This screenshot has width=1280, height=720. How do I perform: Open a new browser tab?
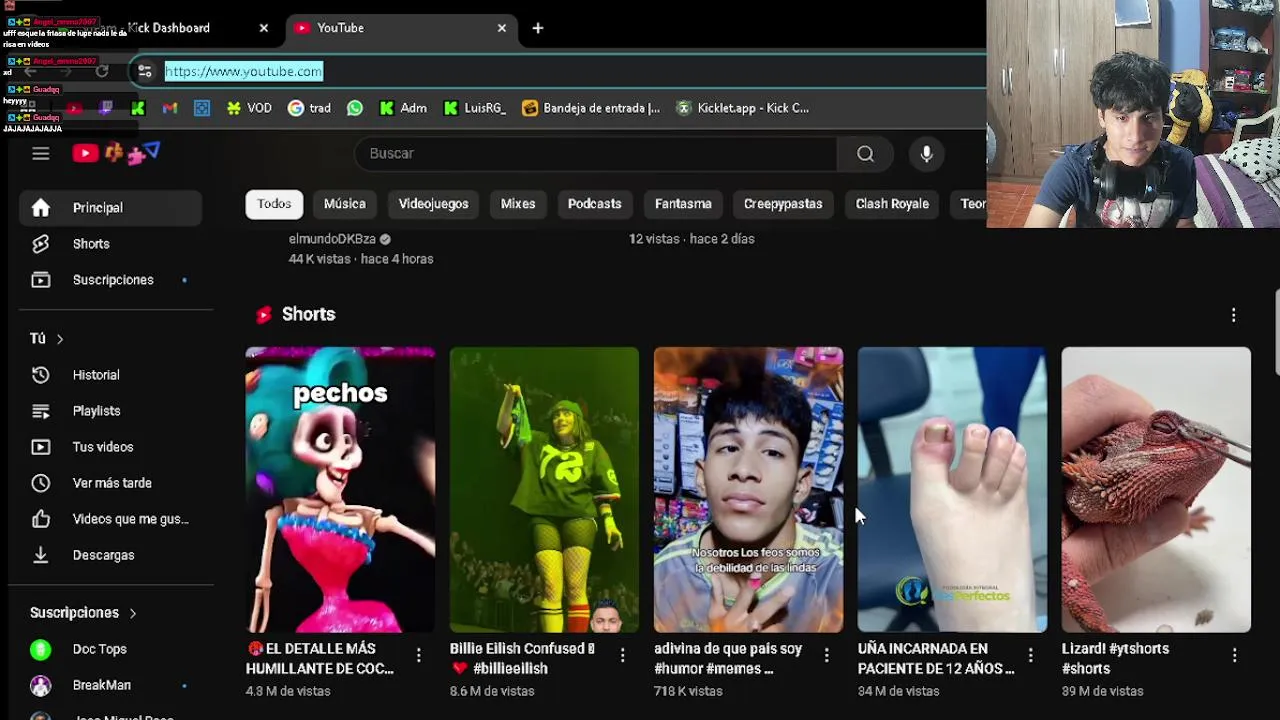point(538,28)
